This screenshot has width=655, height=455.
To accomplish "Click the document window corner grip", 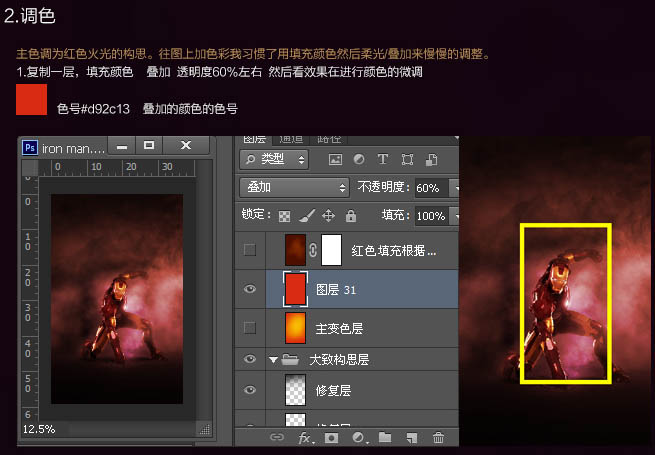I will tap(204, 429).
